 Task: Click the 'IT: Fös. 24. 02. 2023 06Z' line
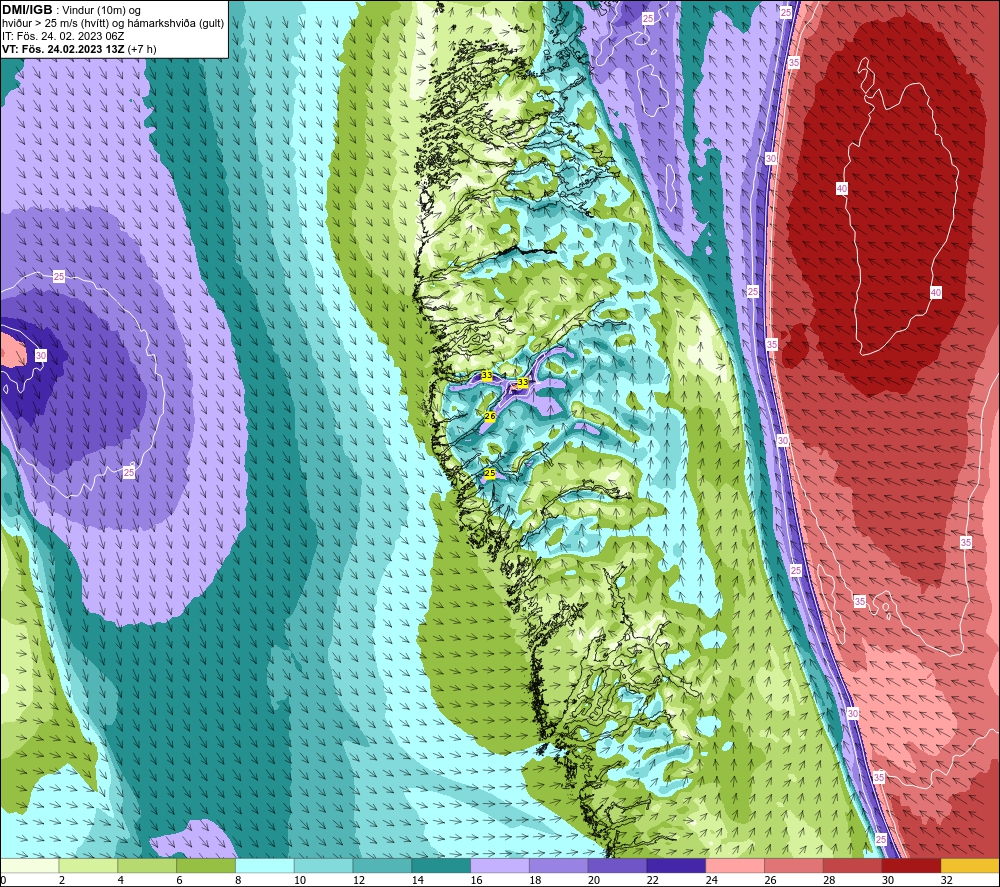coord(63,36)
